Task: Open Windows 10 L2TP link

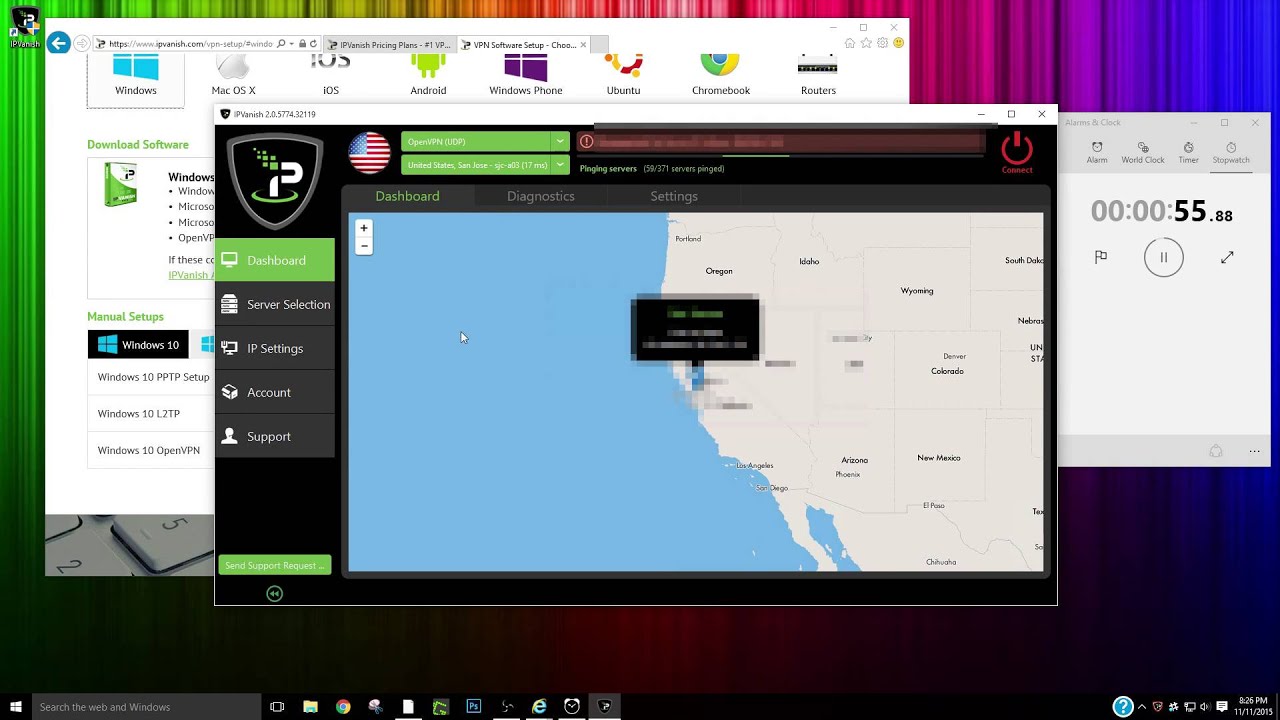Action: [x=138, y=413]
